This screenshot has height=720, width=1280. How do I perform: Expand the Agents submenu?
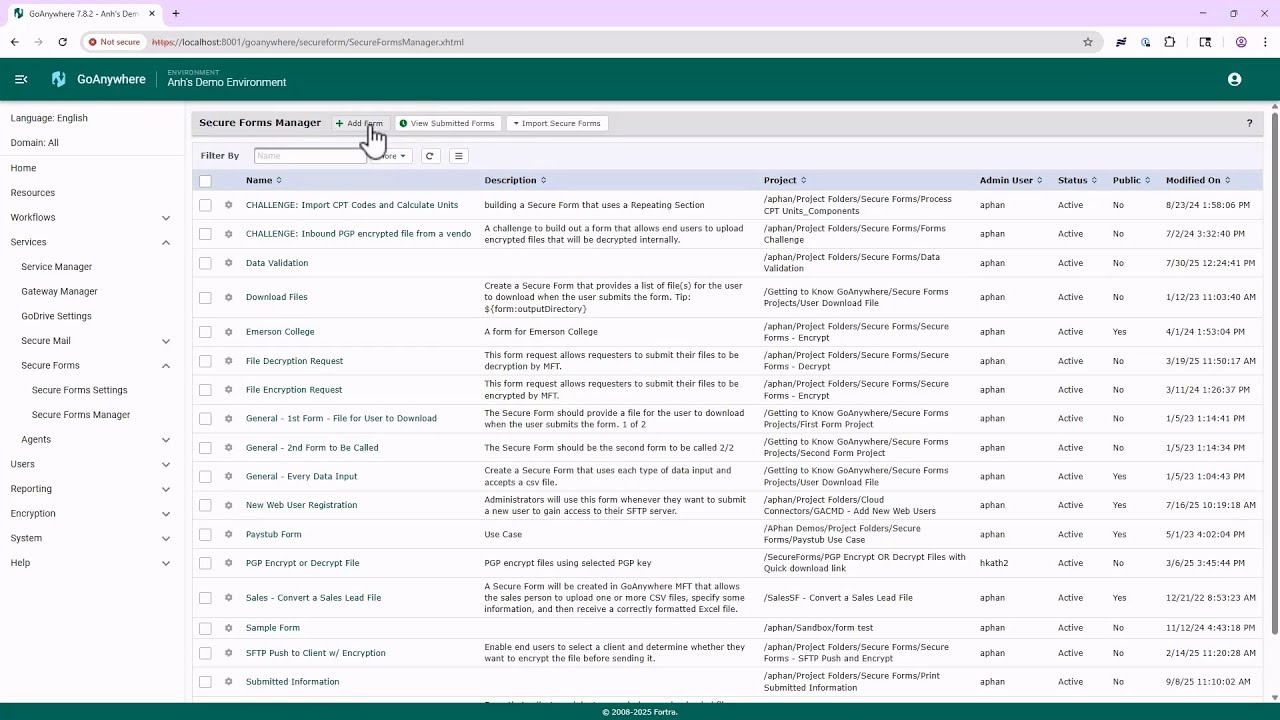(x=166, y=440)
